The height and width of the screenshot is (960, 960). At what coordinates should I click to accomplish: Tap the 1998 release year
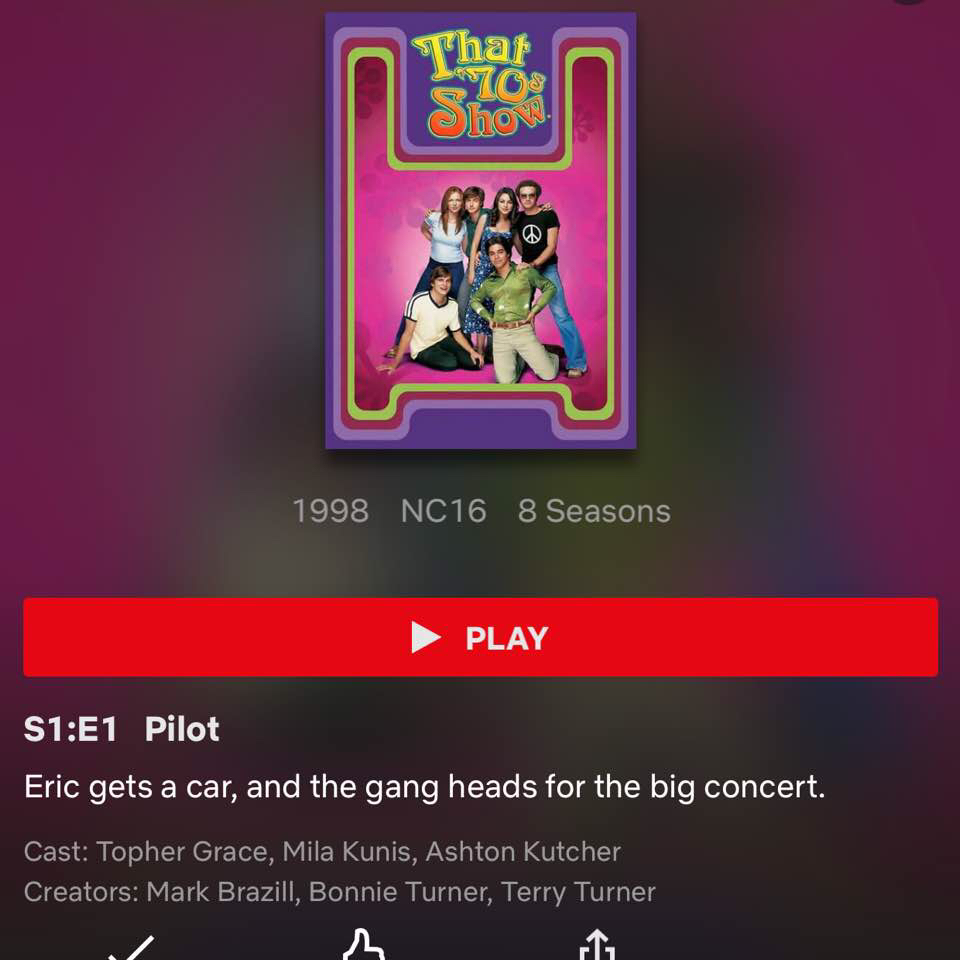coord(331,511)
